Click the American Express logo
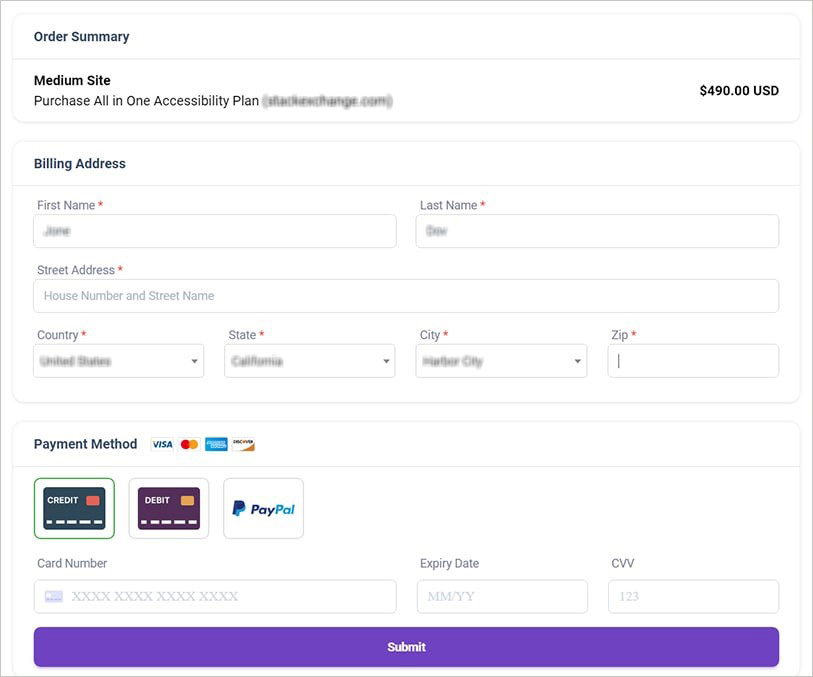Viewport: 813px width, 677px height. point(216,444)
